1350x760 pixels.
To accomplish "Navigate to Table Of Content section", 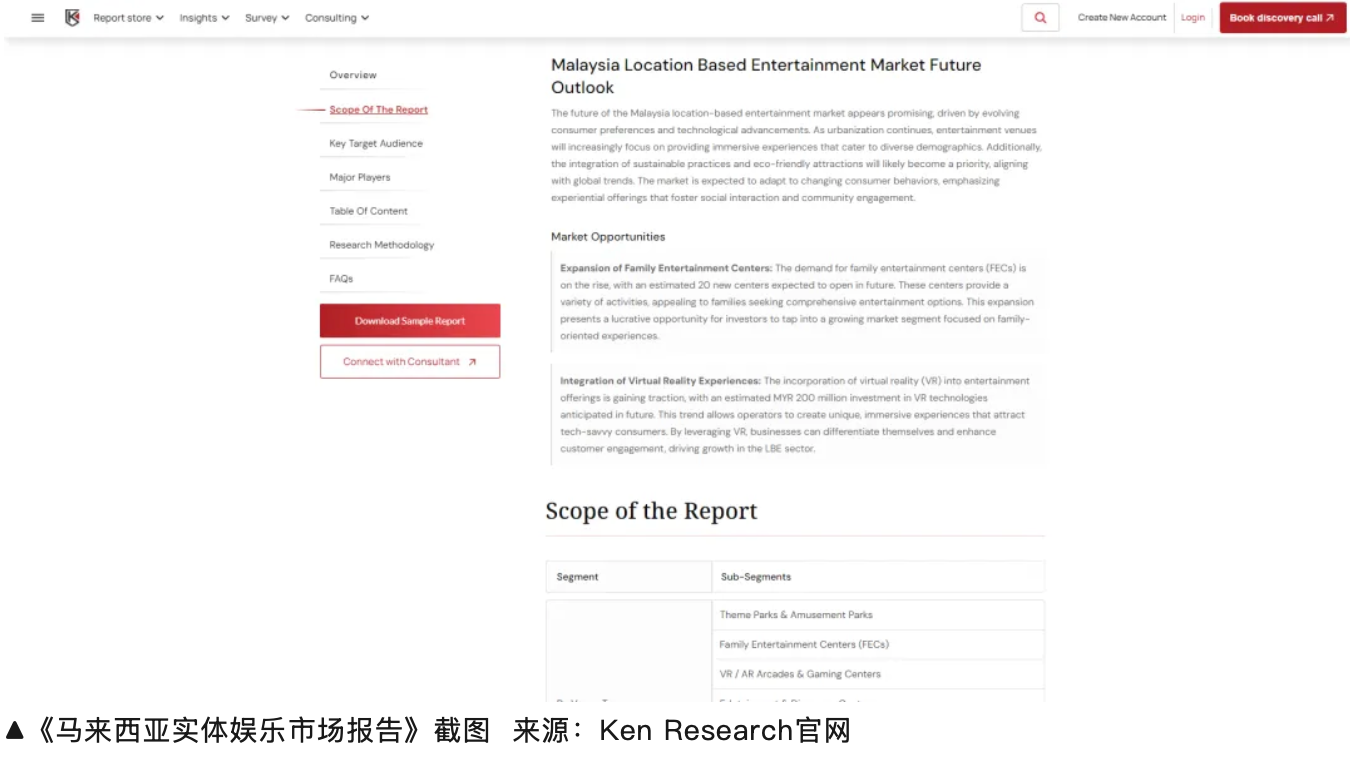I will (368, 211).
